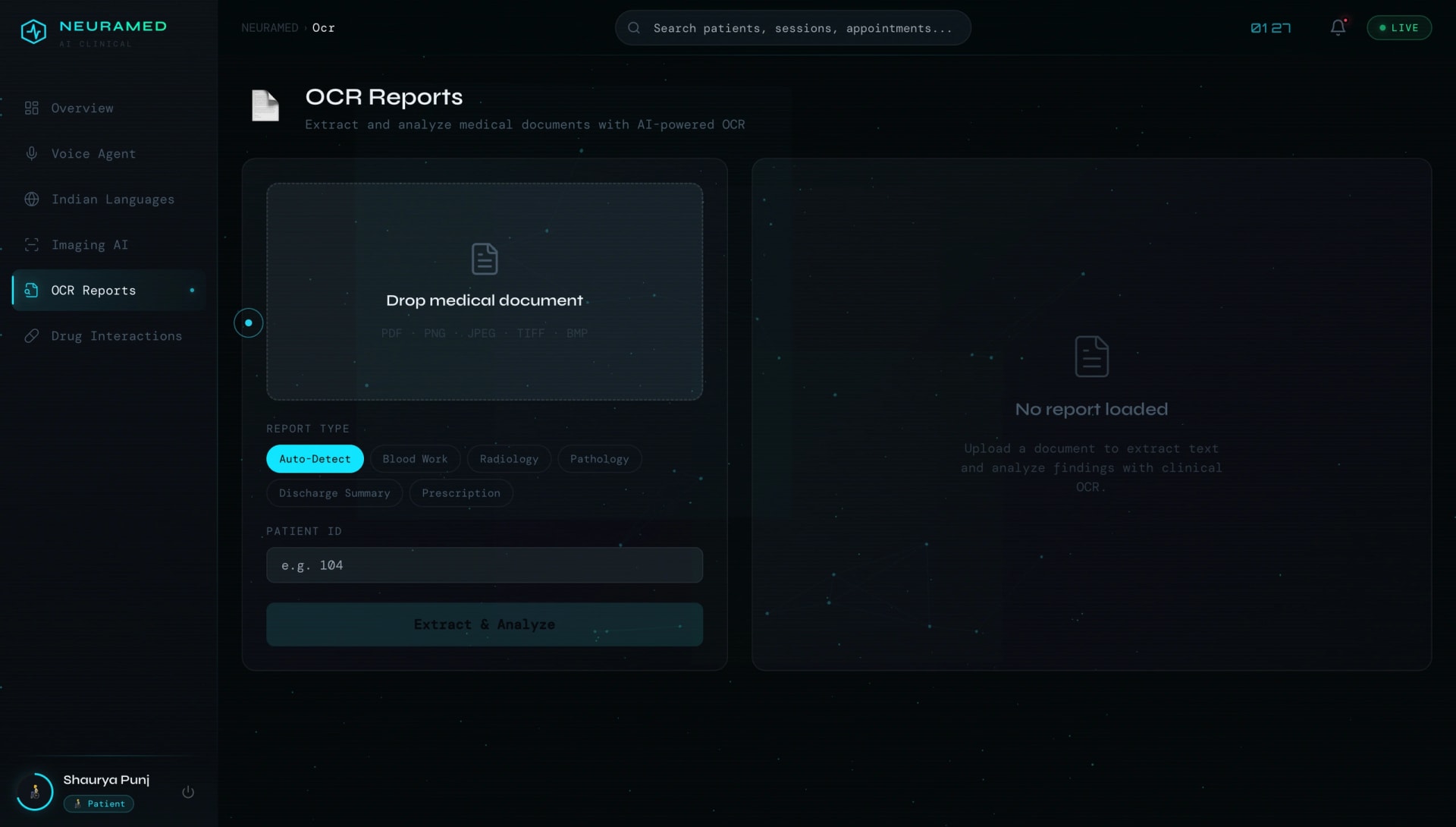
Task: Click the user avatar circle
Action: click(x=35, y=791)
